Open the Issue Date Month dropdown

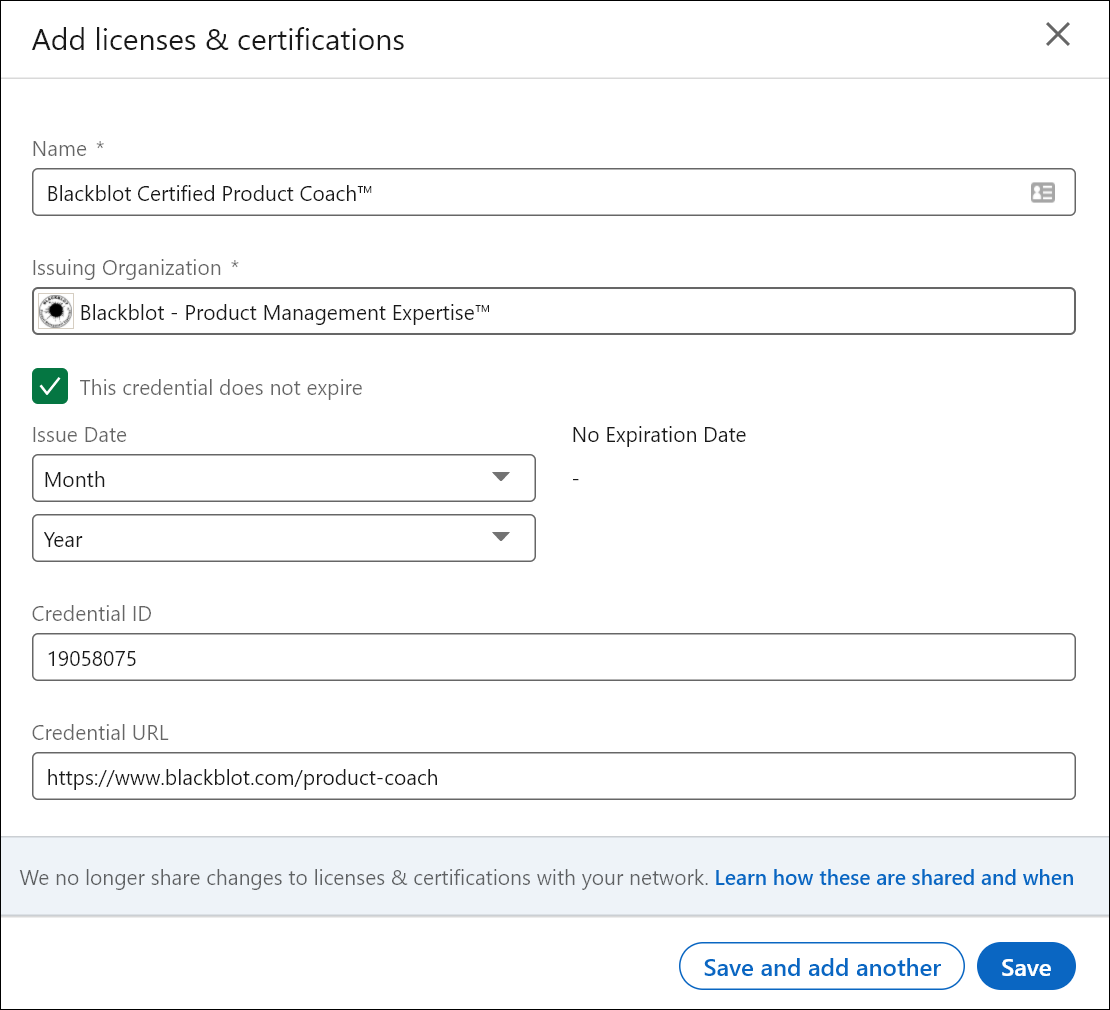284,478
